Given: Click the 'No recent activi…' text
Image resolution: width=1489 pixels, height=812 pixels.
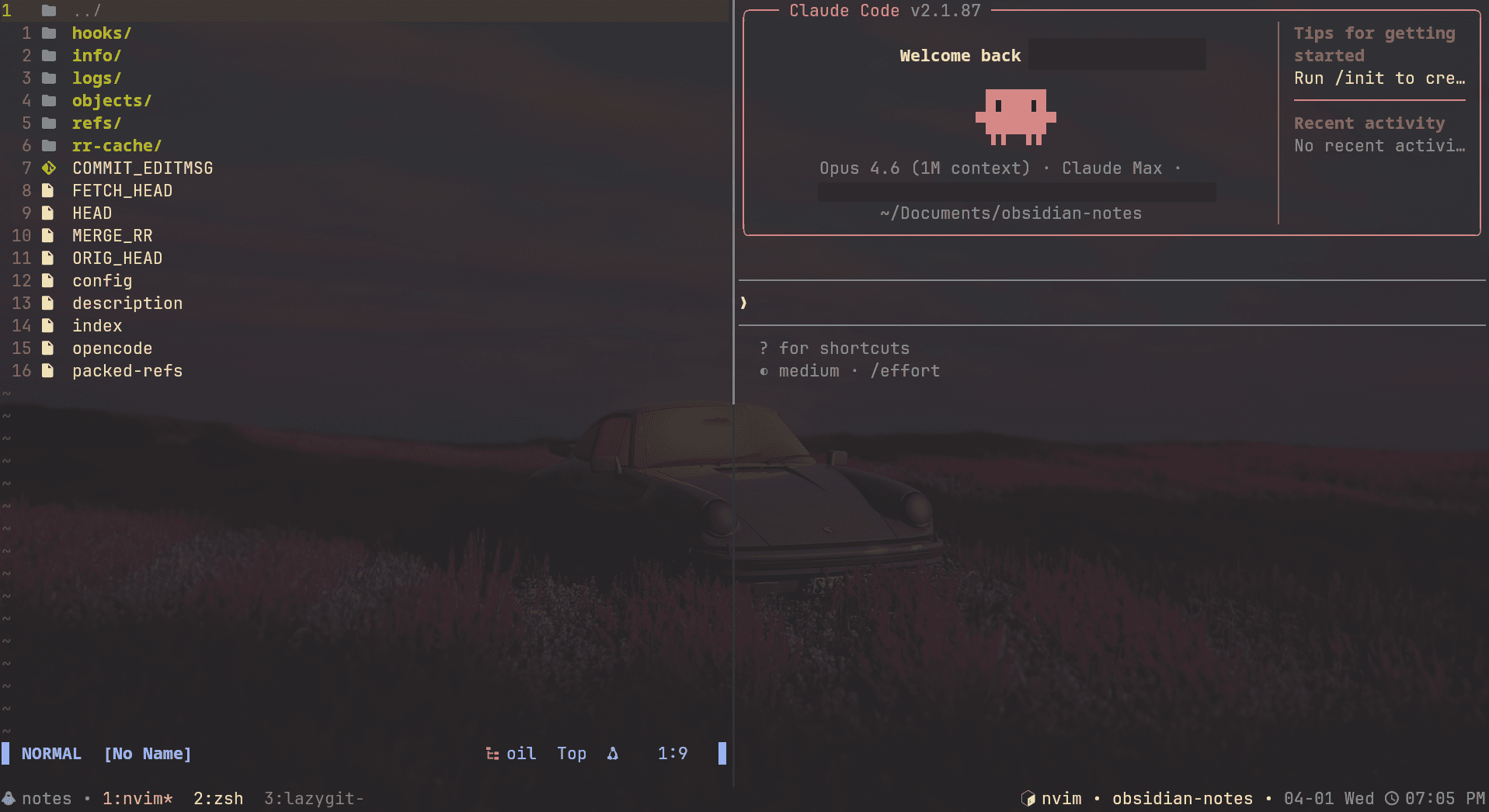Looking at the screenshot, I should [1379, 146].
